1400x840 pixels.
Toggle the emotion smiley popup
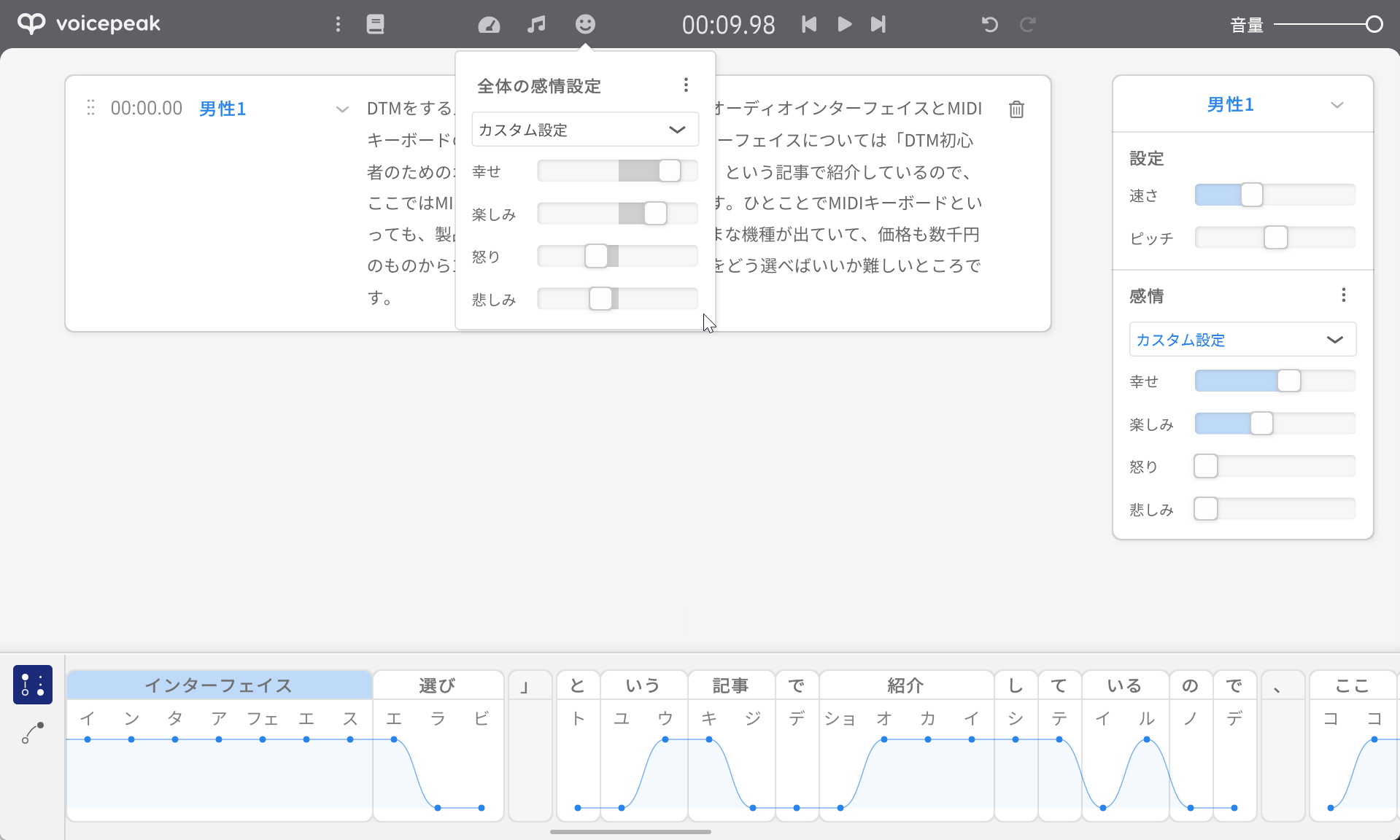585,24
